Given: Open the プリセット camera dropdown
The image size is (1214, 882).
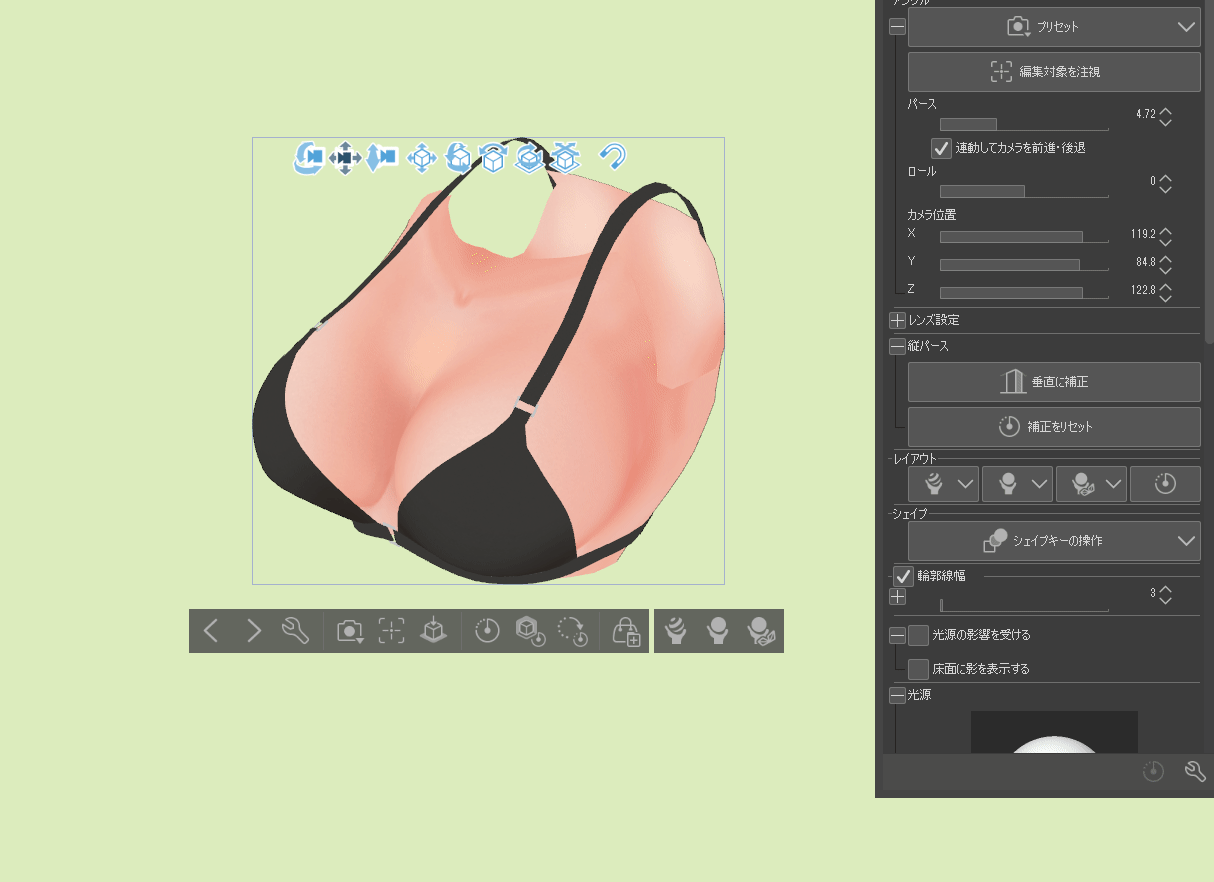Looking at the screenshot, I should (1054, 27).
